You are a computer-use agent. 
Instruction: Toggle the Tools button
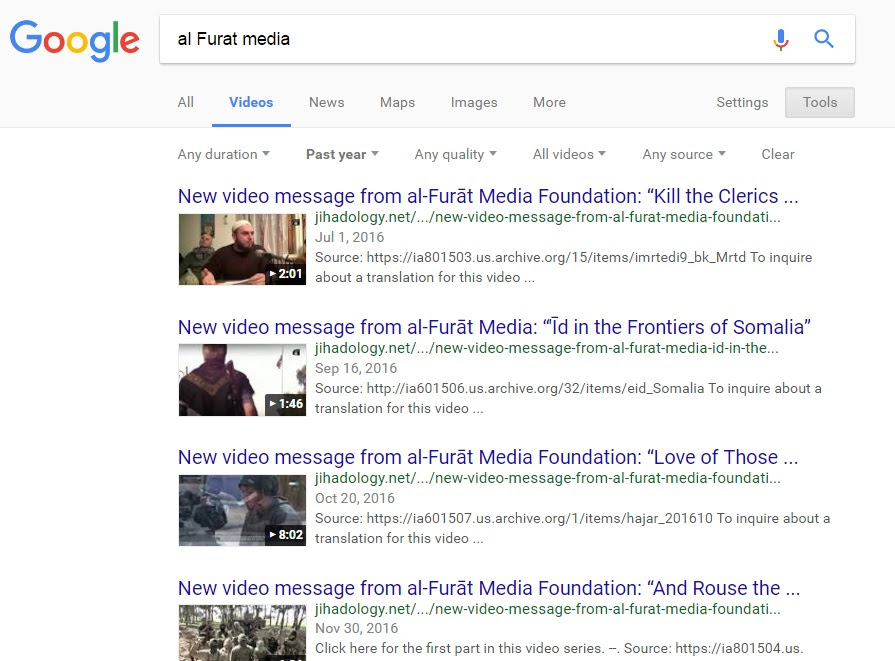[820, 102]
